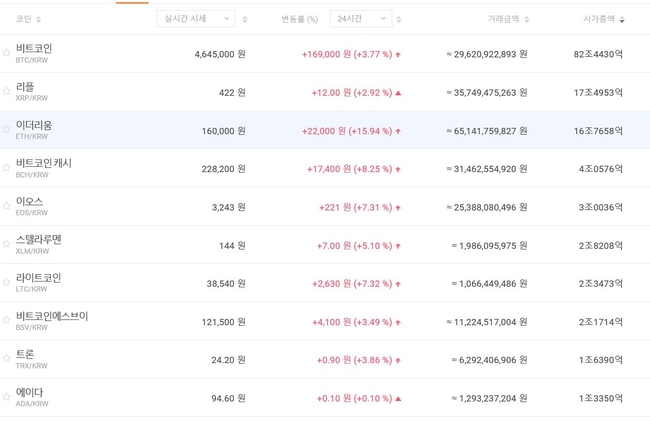Open the 실시간 시세 dropdown

tap(196, 19)
